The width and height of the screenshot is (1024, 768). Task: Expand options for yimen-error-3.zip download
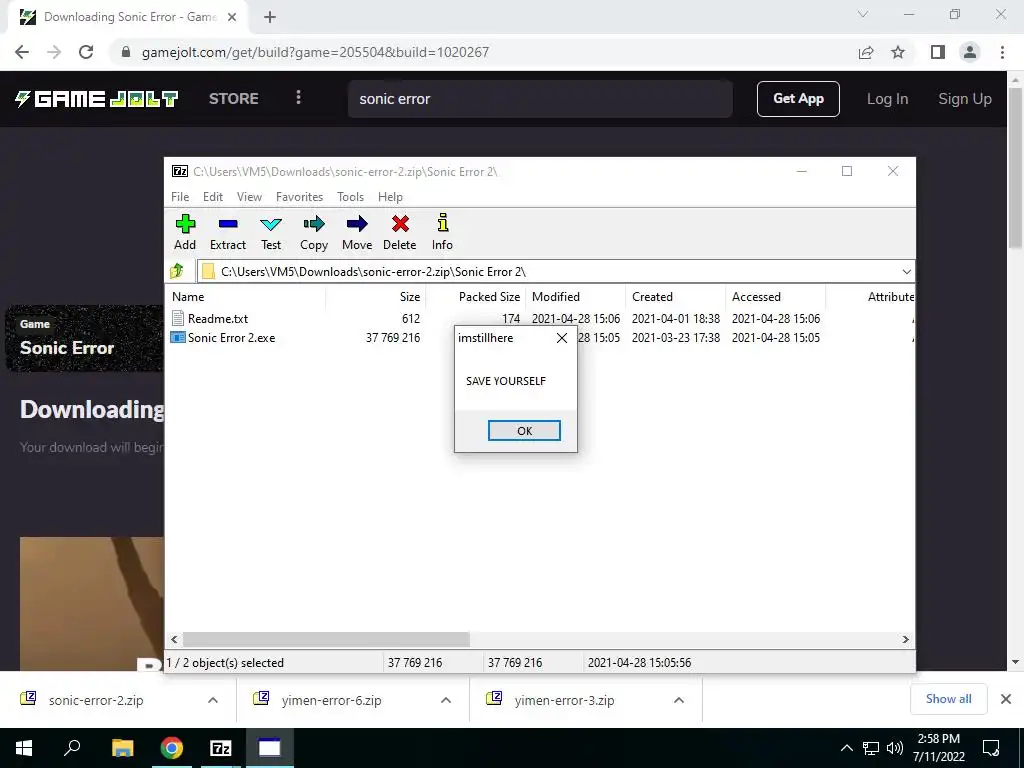tap(679, 700)
